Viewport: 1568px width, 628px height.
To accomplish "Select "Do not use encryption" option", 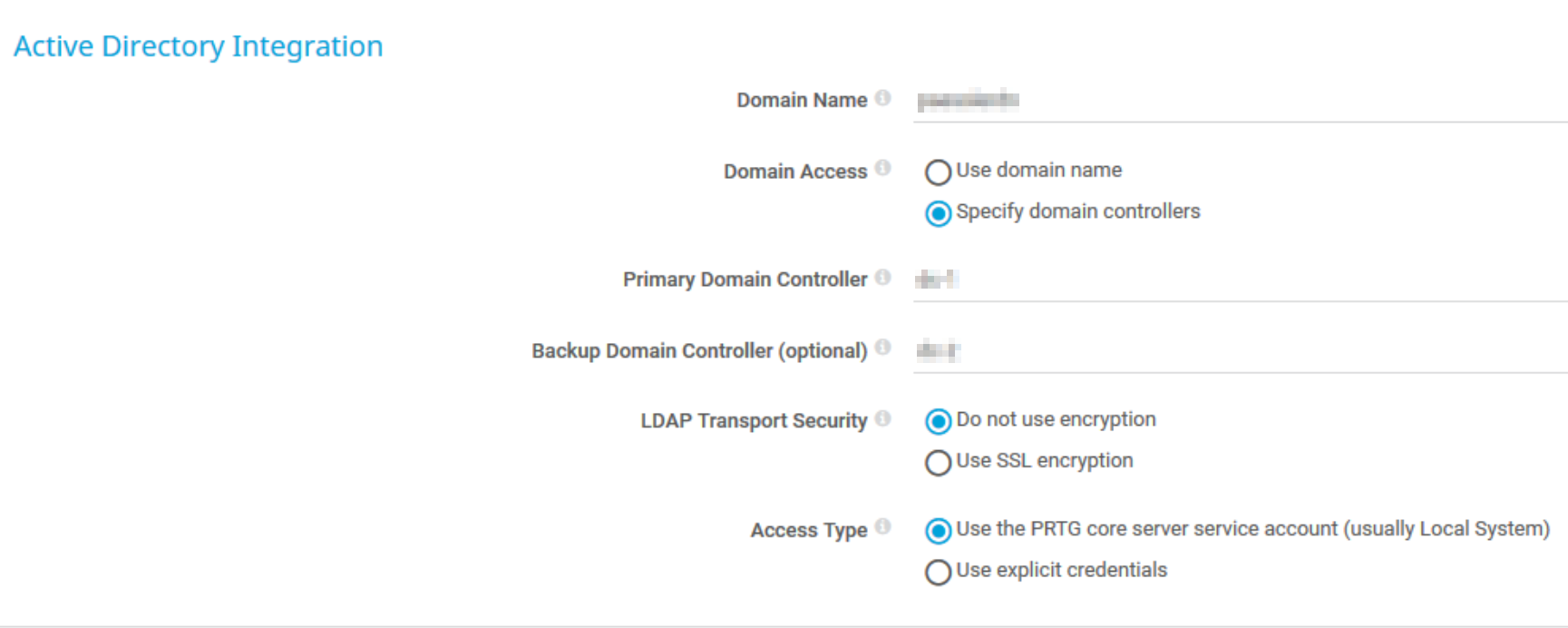I will point(938,421).
